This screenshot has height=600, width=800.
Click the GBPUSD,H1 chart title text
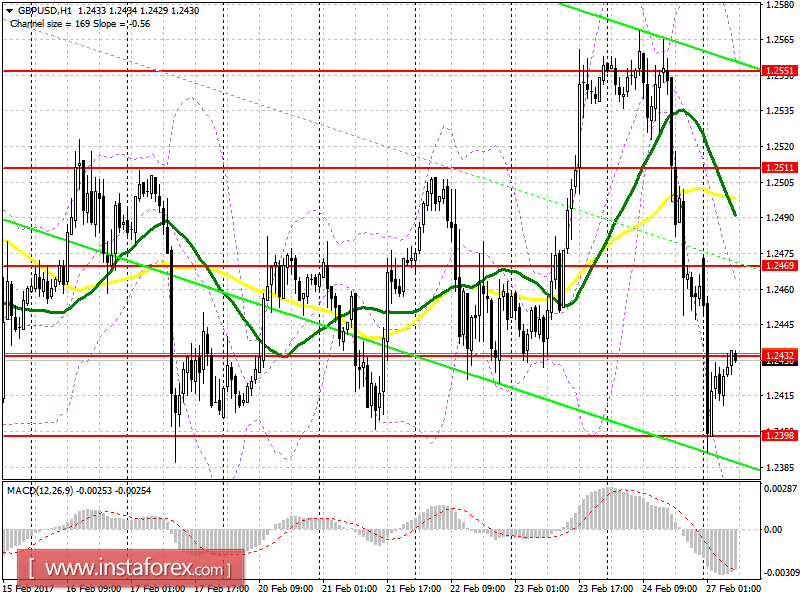[45, 10]
